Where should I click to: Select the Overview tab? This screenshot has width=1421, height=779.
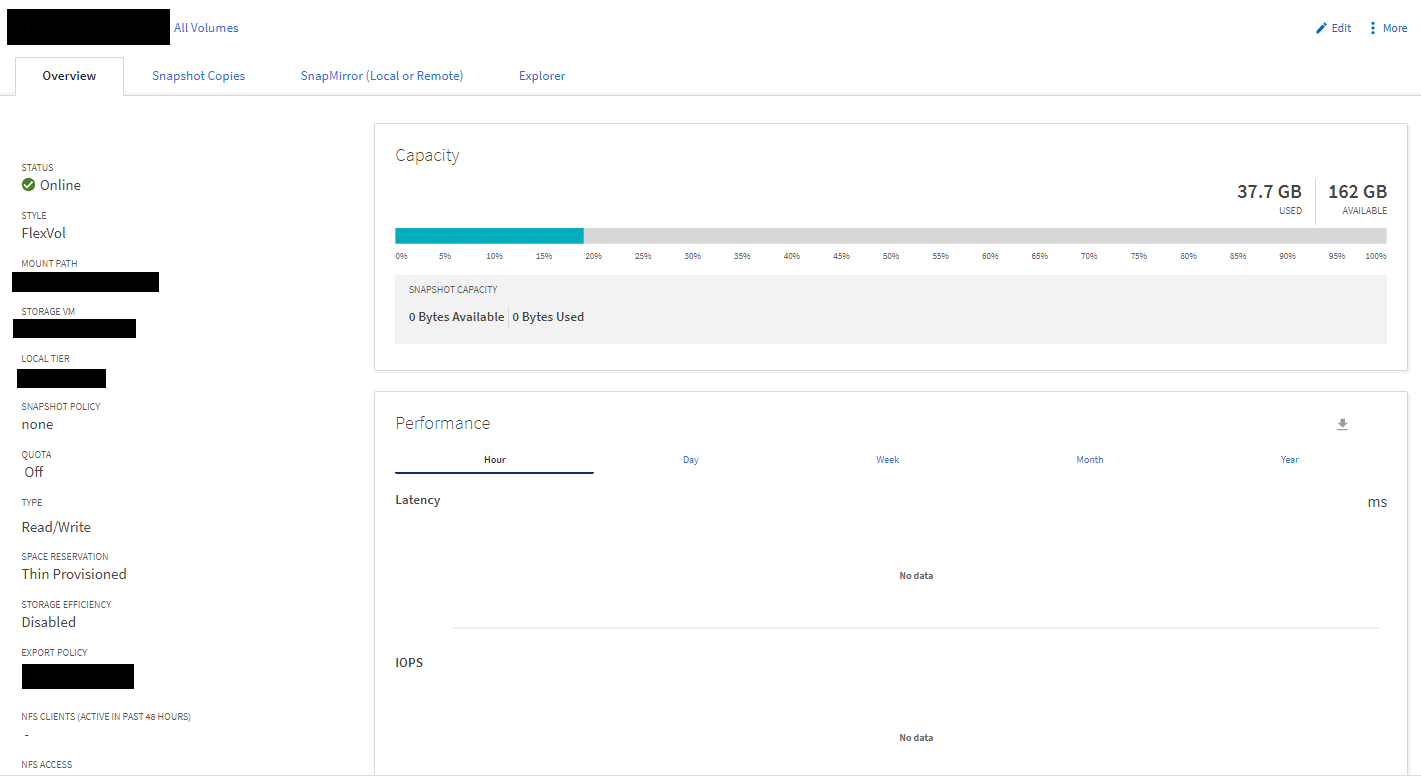pyautogui.click(x=69, y=76)
